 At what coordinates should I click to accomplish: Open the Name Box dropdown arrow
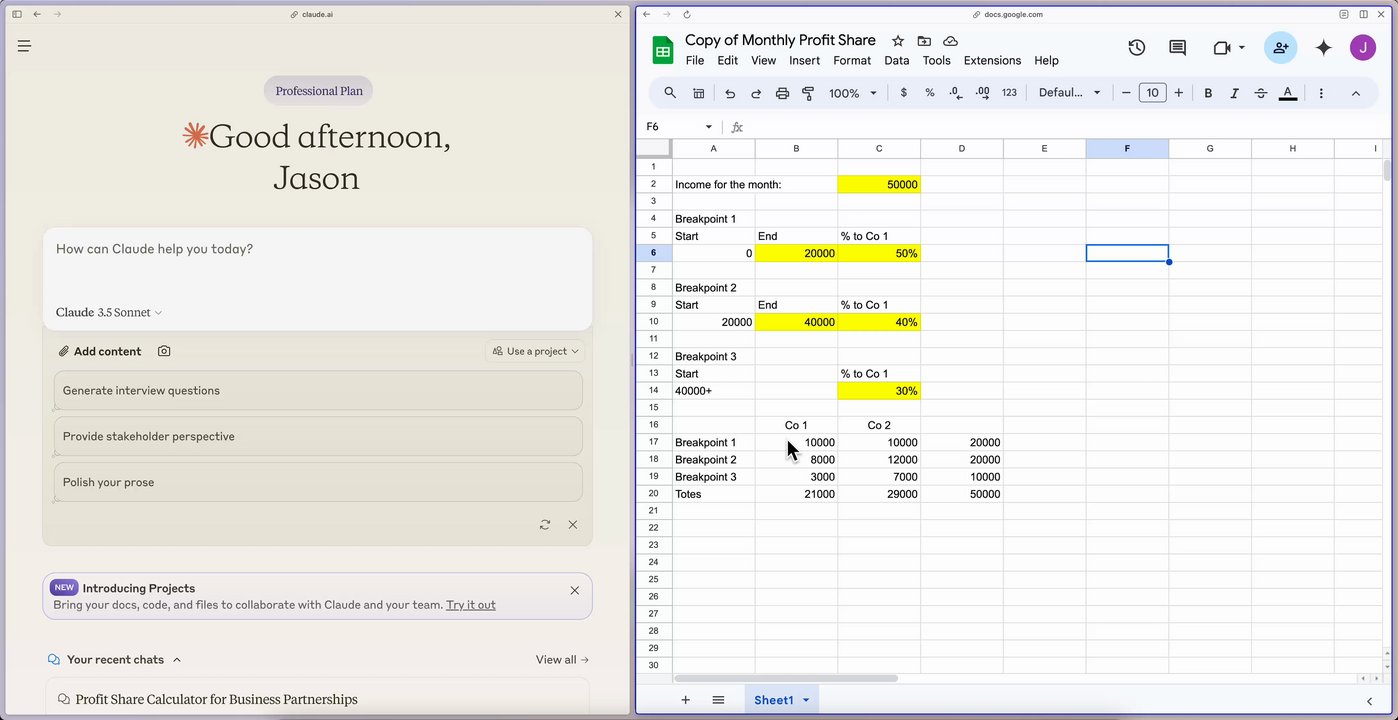pyautogui.click(x=709, y=127)
